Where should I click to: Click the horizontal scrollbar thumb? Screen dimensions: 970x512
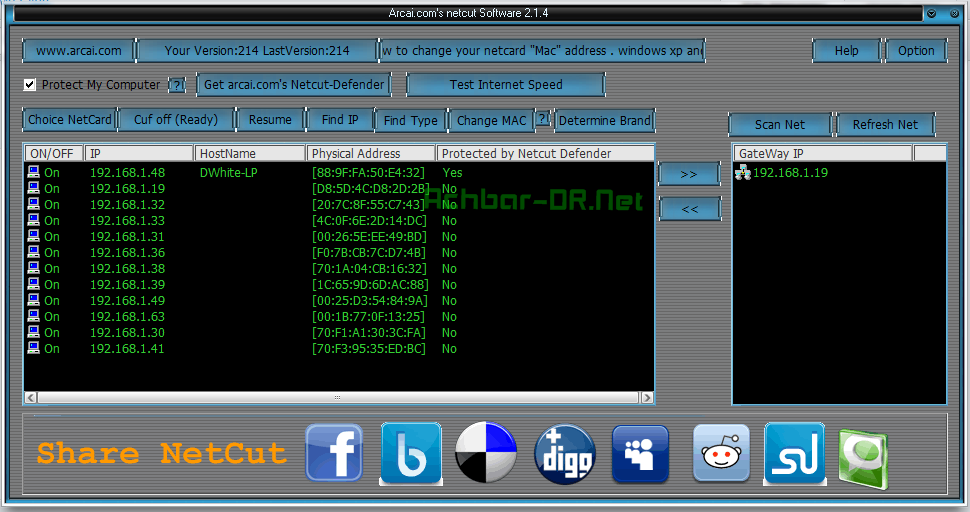pyautogui.click(x=338, y=398)
